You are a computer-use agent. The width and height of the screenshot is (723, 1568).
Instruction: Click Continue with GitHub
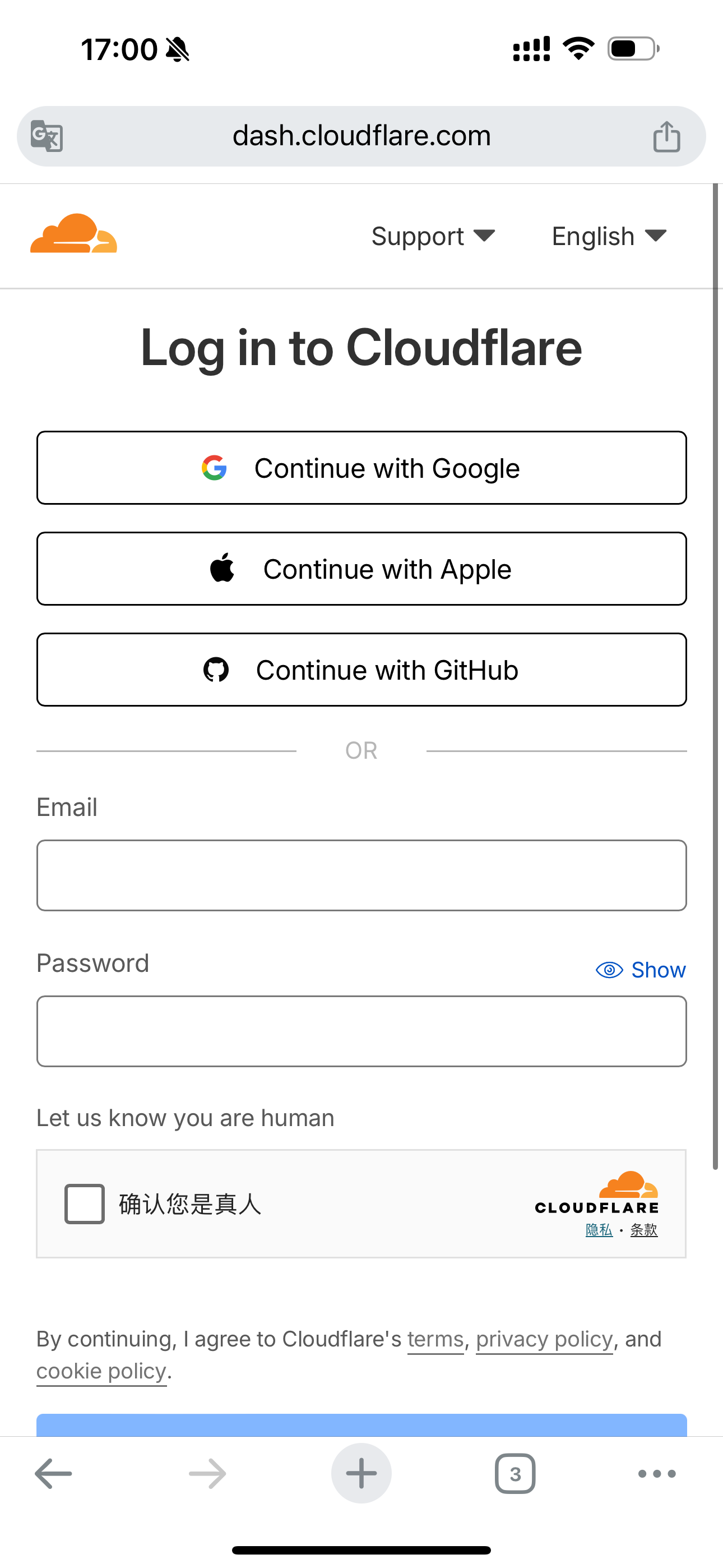point(361,670)
